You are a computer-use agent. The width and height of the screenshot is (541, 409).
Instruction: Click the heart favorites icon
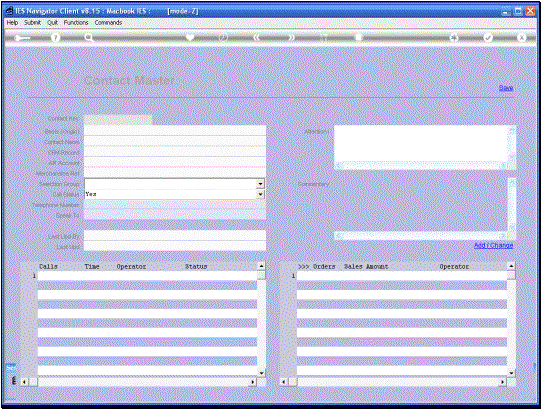tap(190, 37)
